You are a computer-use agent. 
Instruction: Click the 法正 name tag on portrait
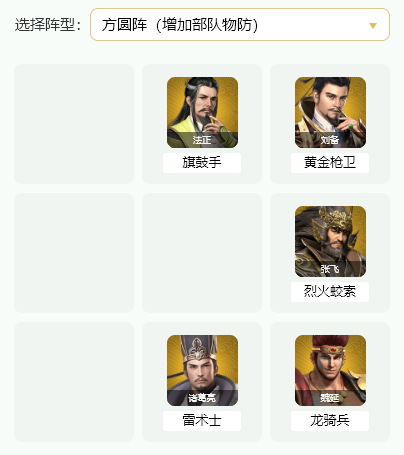(202, 140)
